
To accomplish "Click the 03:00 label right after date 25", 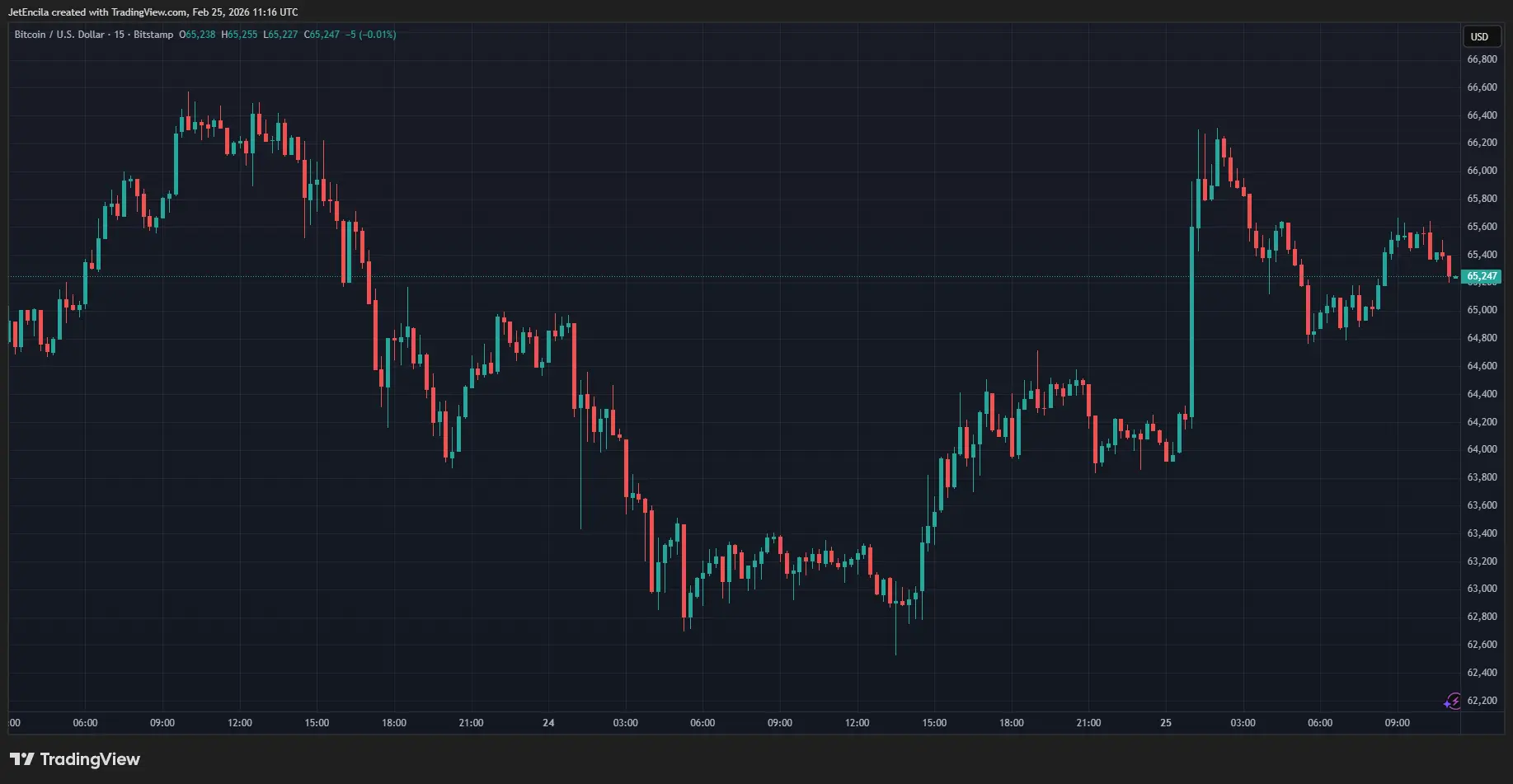I will (x=1243, y=723).
